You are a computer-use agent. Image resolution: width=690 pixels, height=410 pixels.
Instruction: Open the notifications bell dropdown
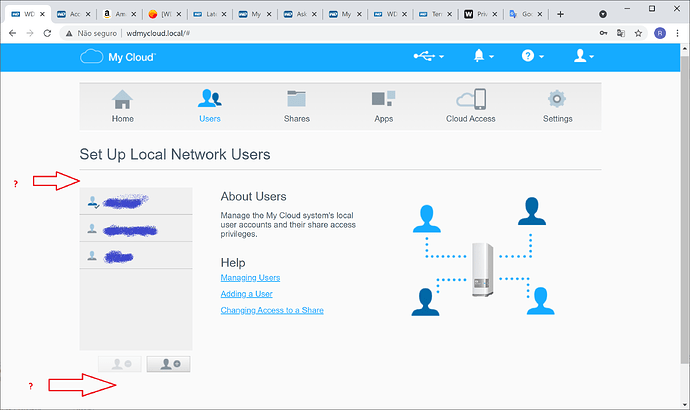[483, 56]
